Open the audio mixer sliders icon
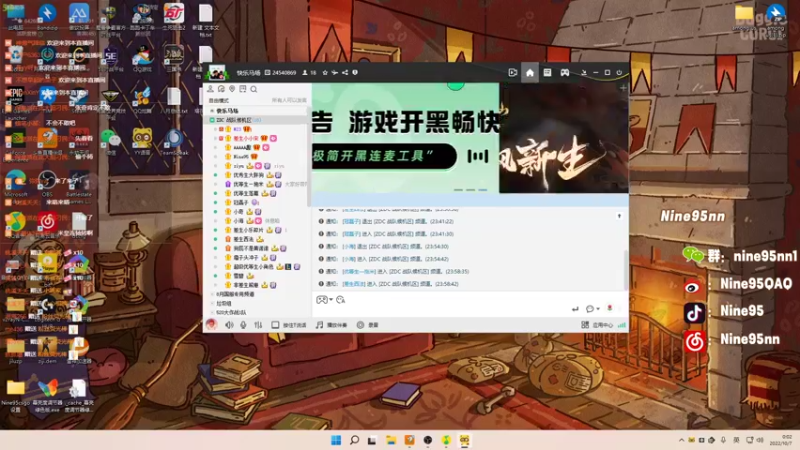This screenshot has height=450, width=800. coord(258,325)
